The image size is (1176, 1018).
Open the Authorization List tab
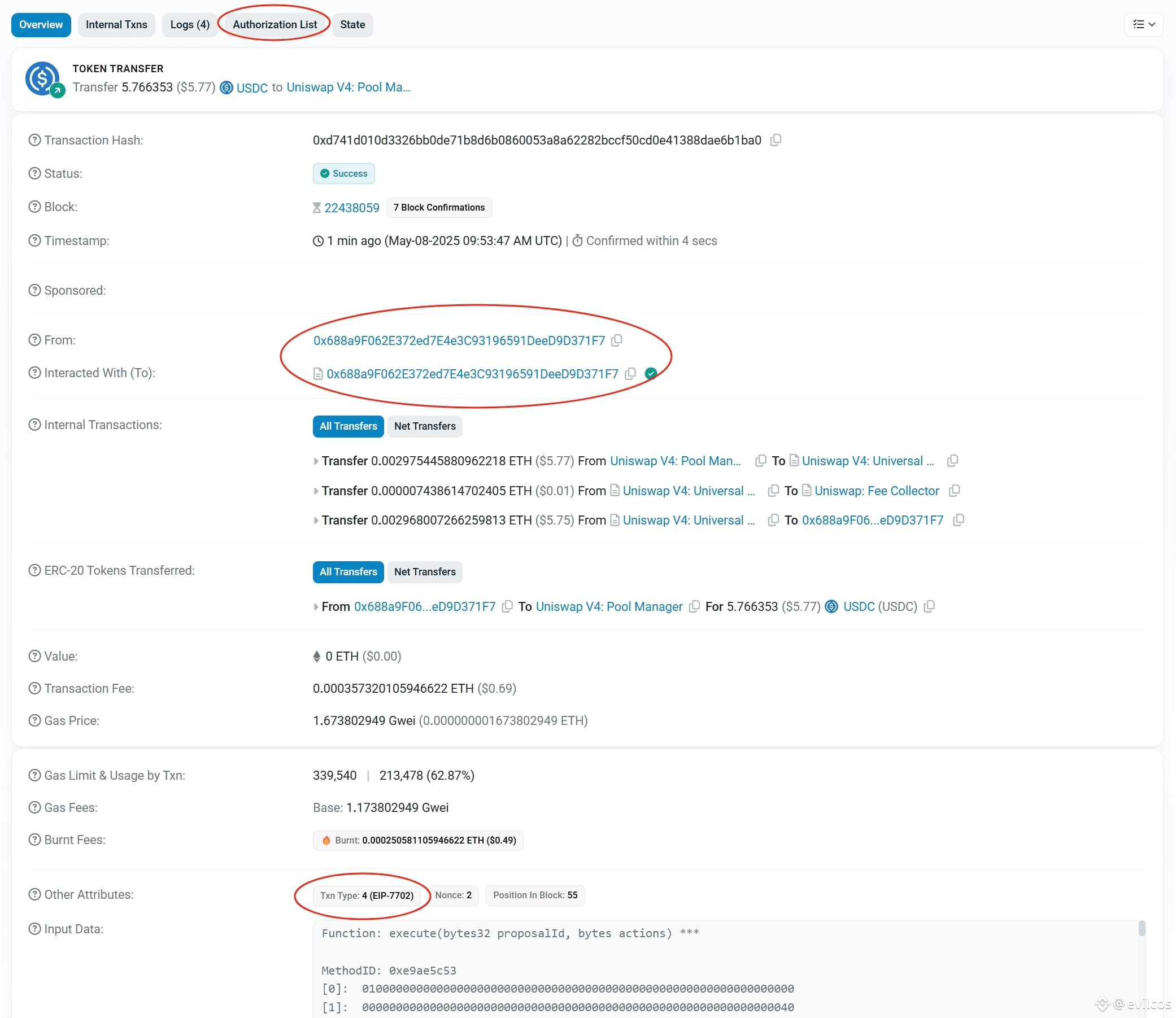[x=275, y=25]
